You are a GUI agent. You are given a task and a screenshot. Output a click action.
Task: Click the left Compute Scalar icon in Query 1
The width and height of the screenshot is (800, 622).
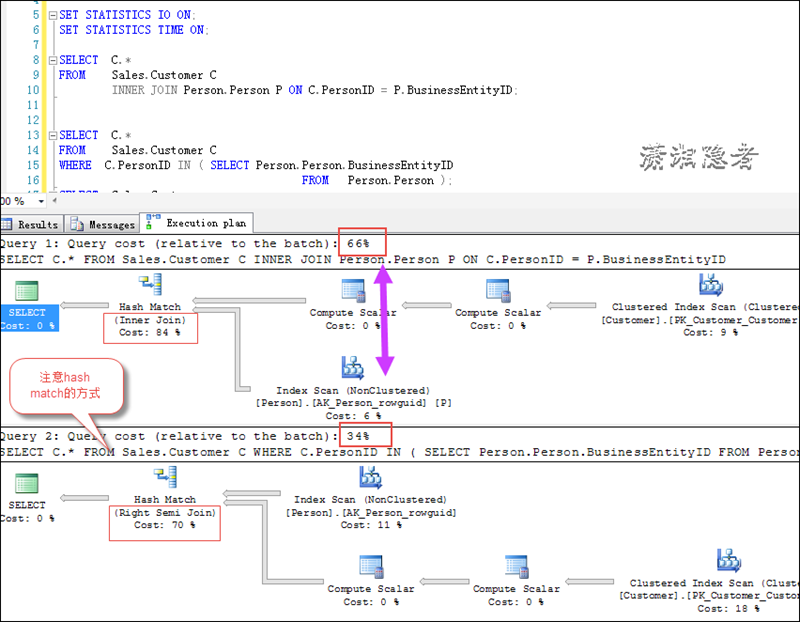pyautogui.click(x=353, y=291)
